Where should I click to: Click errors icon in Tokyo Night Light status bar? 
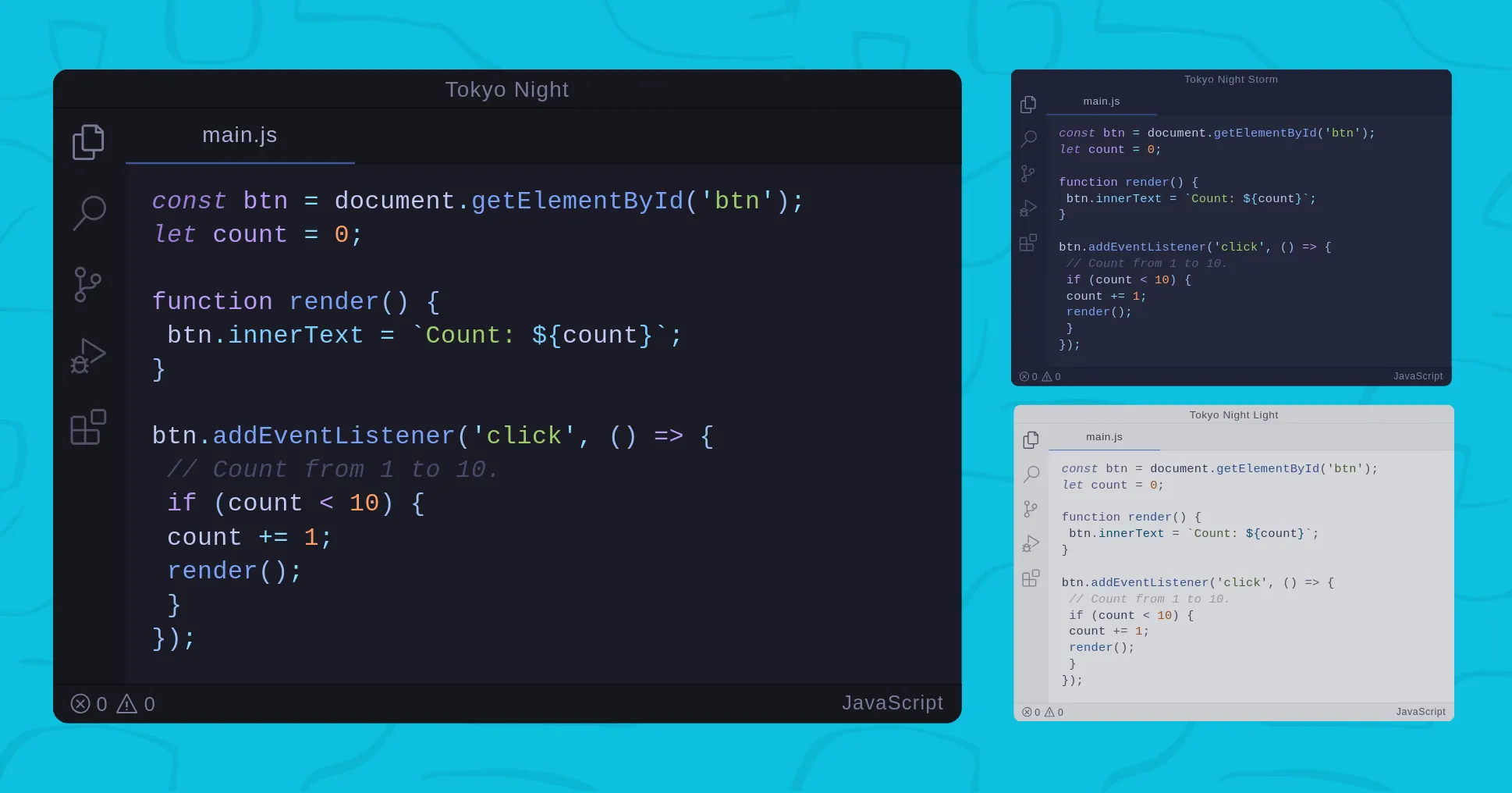pos(1027,712)
